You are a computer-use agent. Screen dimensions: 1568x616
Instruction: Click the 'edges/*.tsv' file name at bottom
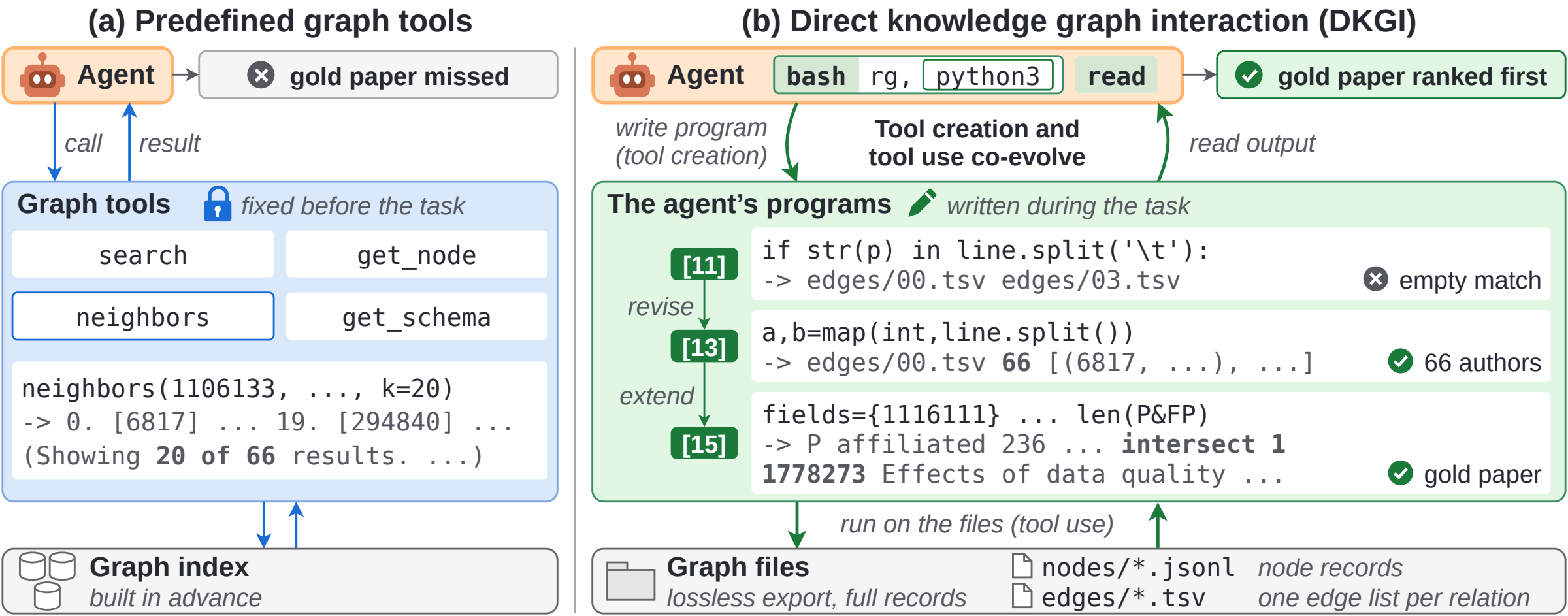(1124, 598)
